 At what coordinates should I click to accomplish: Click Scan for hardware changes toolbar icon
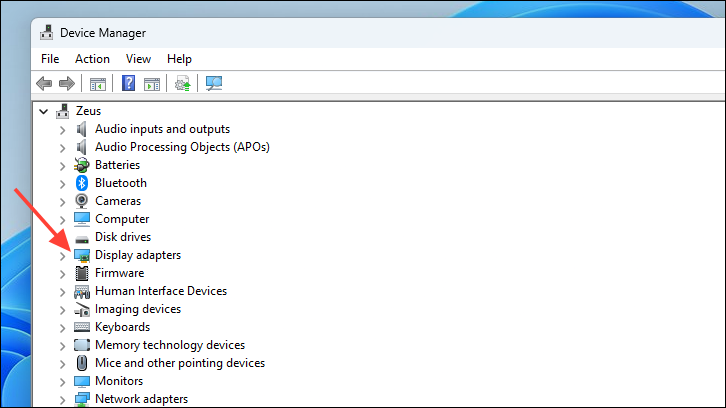214,83
